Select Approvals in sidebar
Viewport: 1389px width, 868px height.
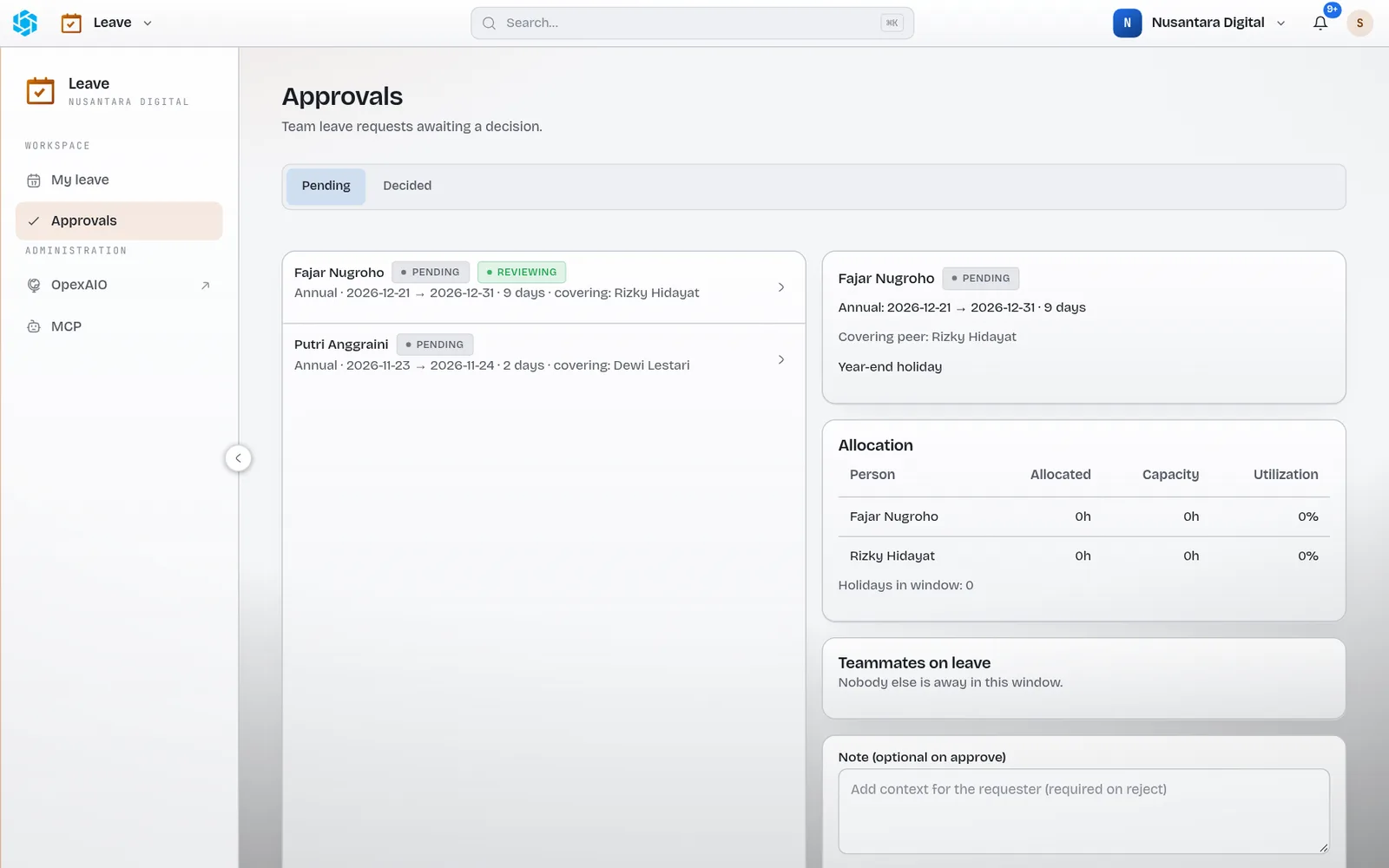coord(119,220)
